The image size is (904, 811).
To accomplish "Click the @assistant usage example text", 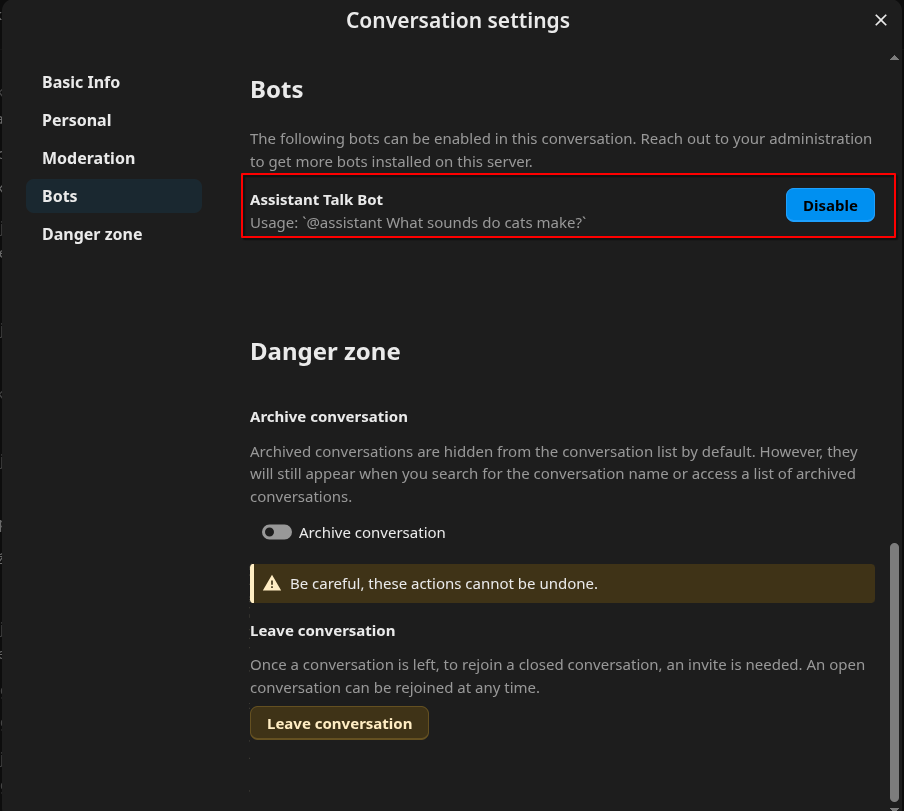I will (x=418, y=223).
